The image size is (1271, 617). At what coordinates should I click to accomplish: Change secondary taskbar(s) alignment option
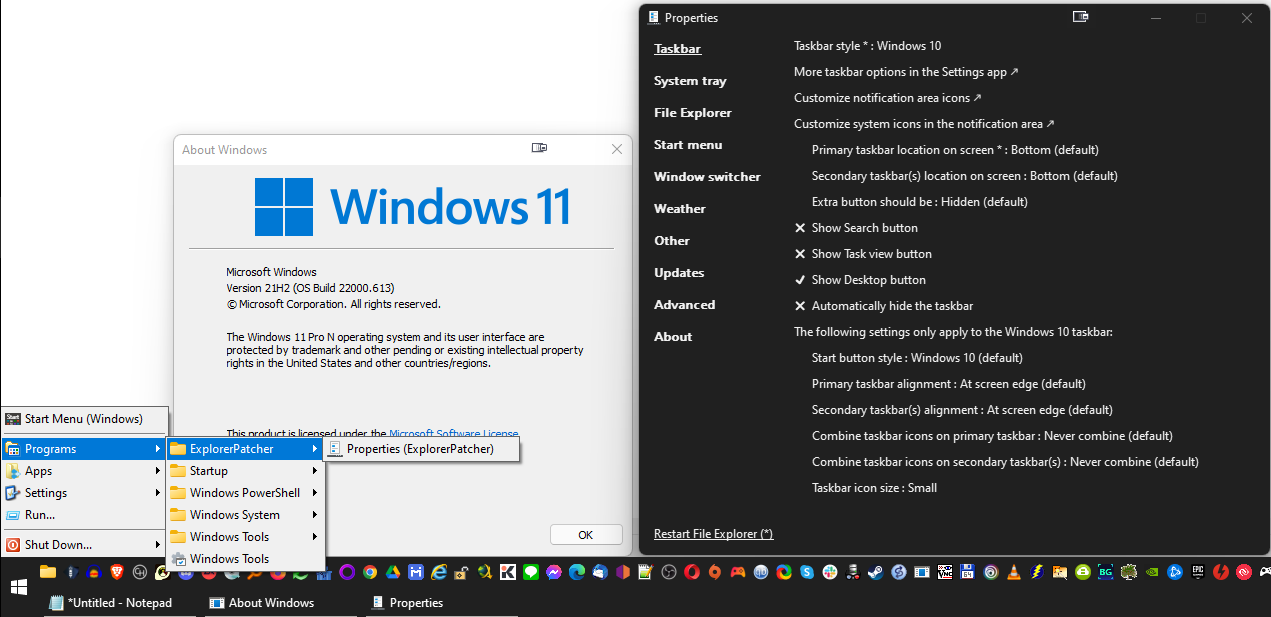(x=962, y=410)
